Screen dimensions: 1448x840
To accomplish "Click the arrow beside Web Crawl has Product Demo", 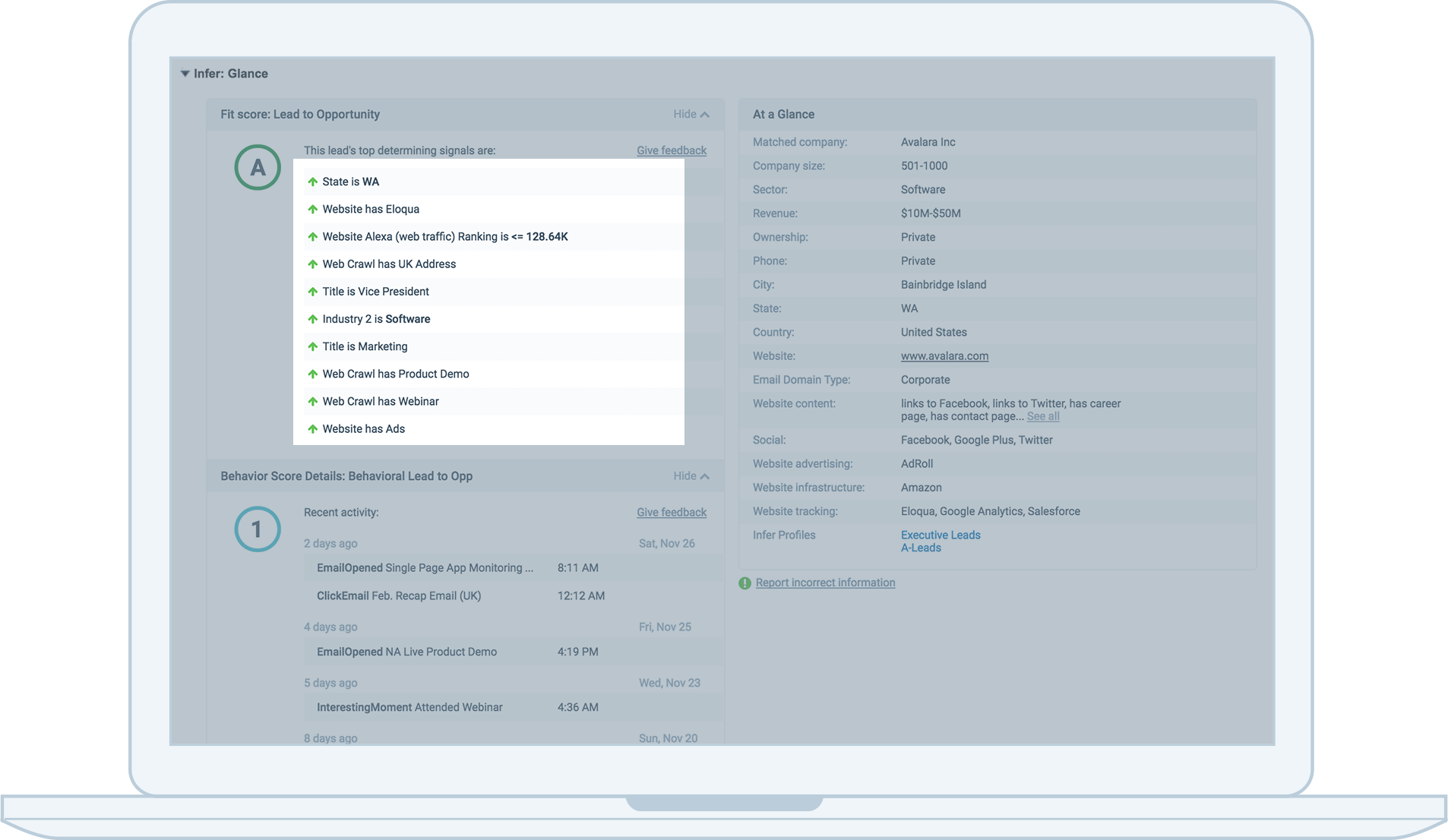I will (x=312, y=374).
